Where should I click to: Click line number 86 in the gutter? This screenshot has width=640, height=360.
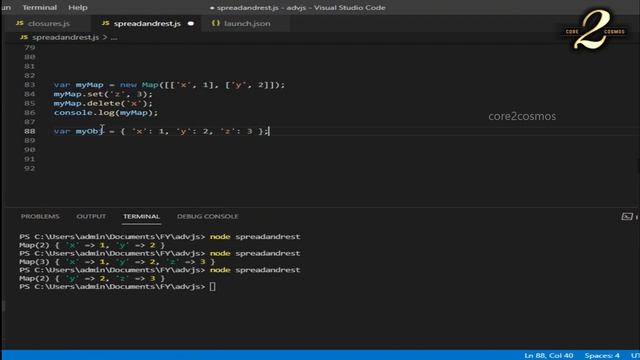click(x=29, y=112)
